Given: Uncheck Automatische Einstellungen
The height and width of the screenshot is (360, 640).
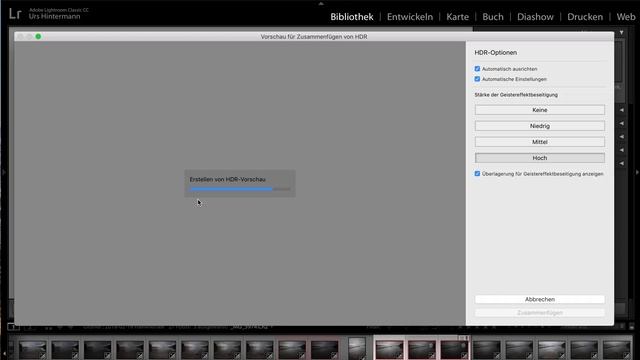Looking at the screenshot, I should tap(477, 79).
